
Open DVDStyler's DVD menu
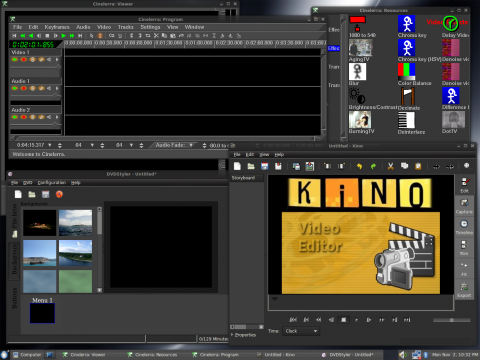point(27,183)
